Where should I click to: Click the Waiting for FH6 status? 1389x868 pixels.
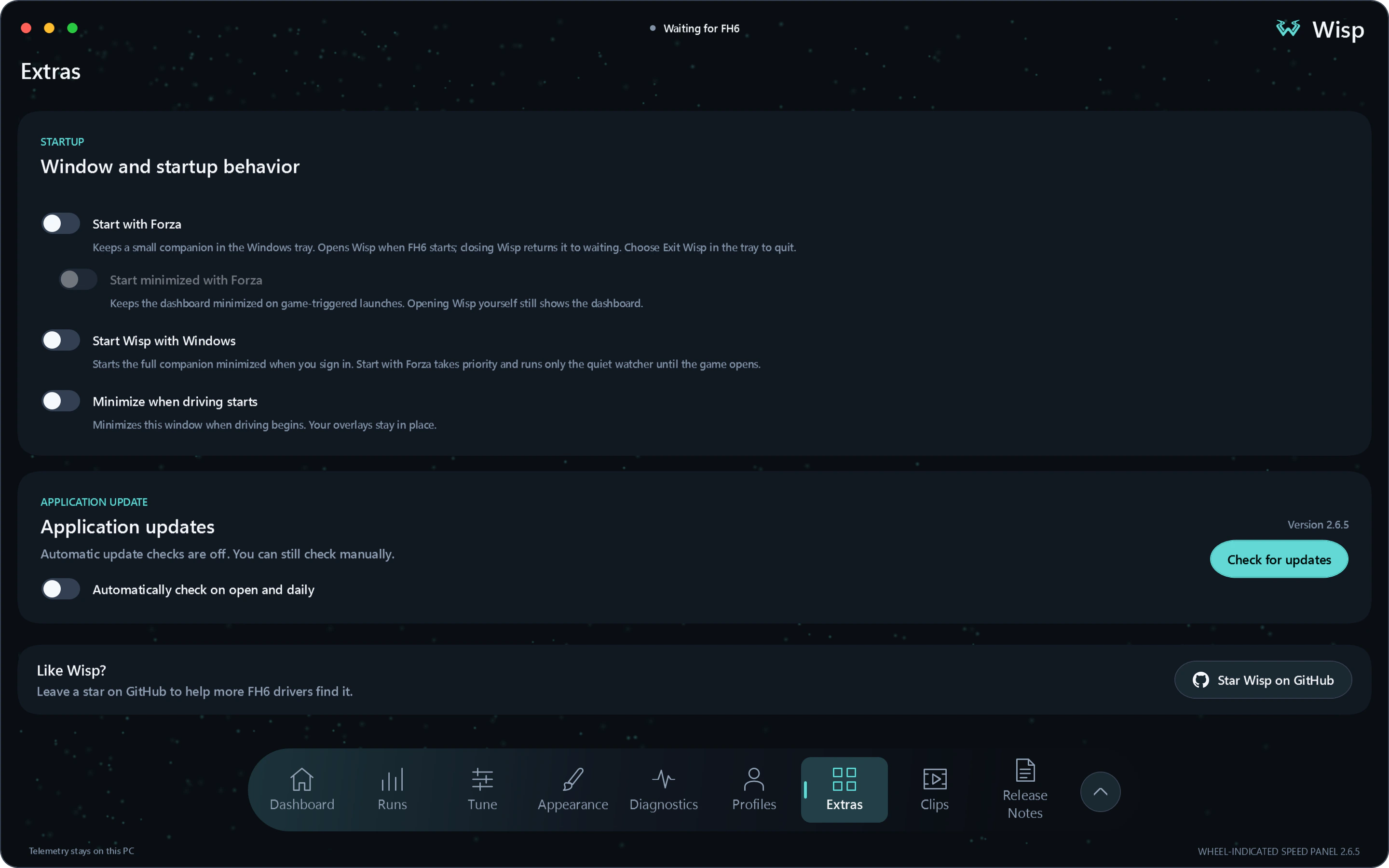coord(701,28)
